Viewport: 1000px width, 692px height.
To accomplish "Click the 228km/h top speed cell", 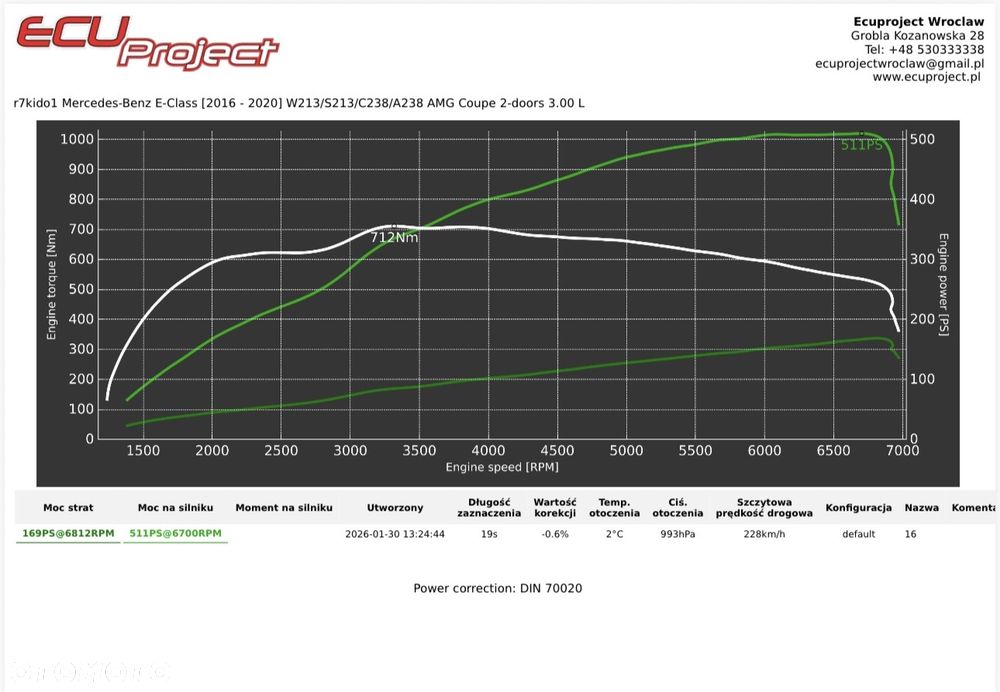I will pos(764,534).
